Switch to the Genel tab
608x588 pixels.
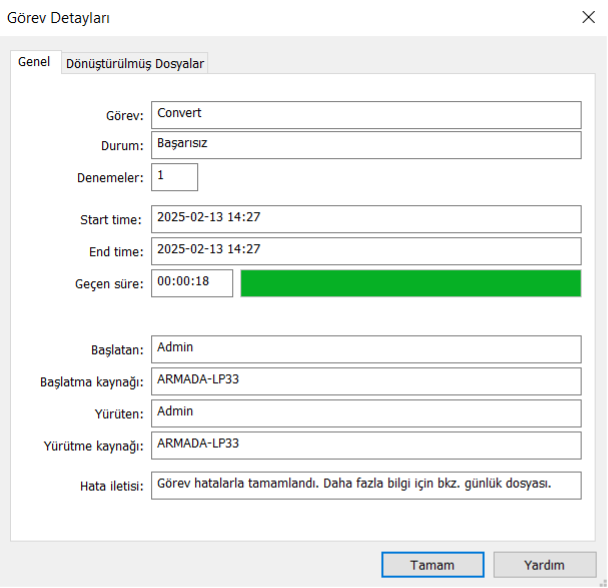[x=34, y=62]
